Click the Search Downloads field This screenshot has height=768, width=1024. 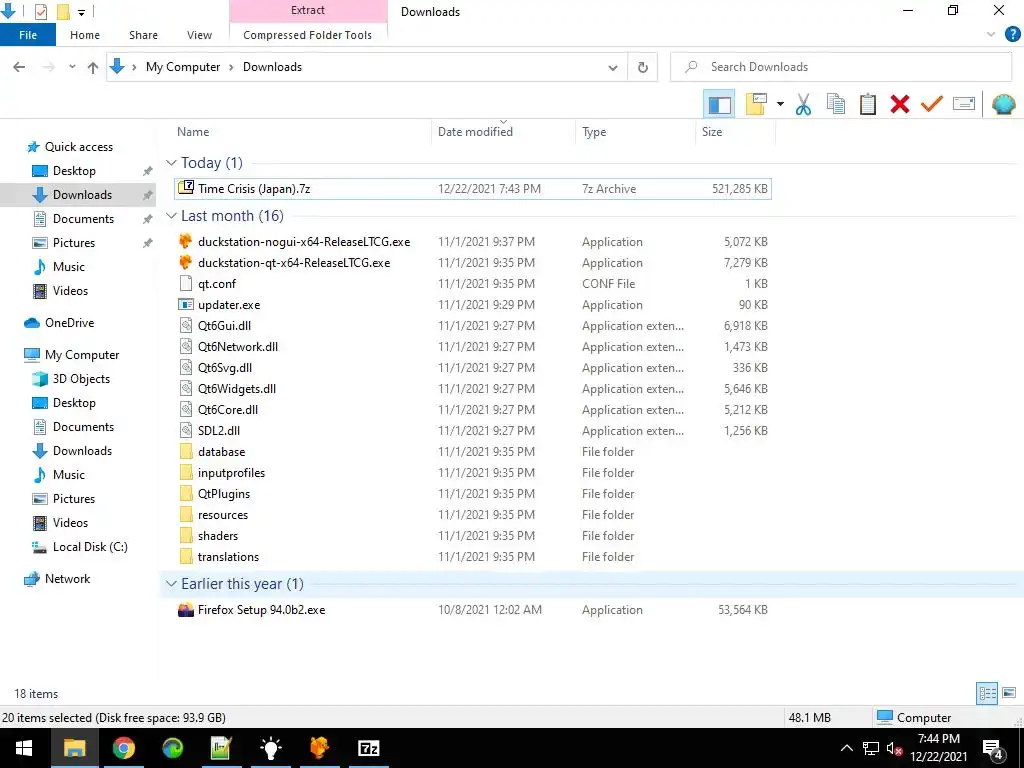point(841,67)
